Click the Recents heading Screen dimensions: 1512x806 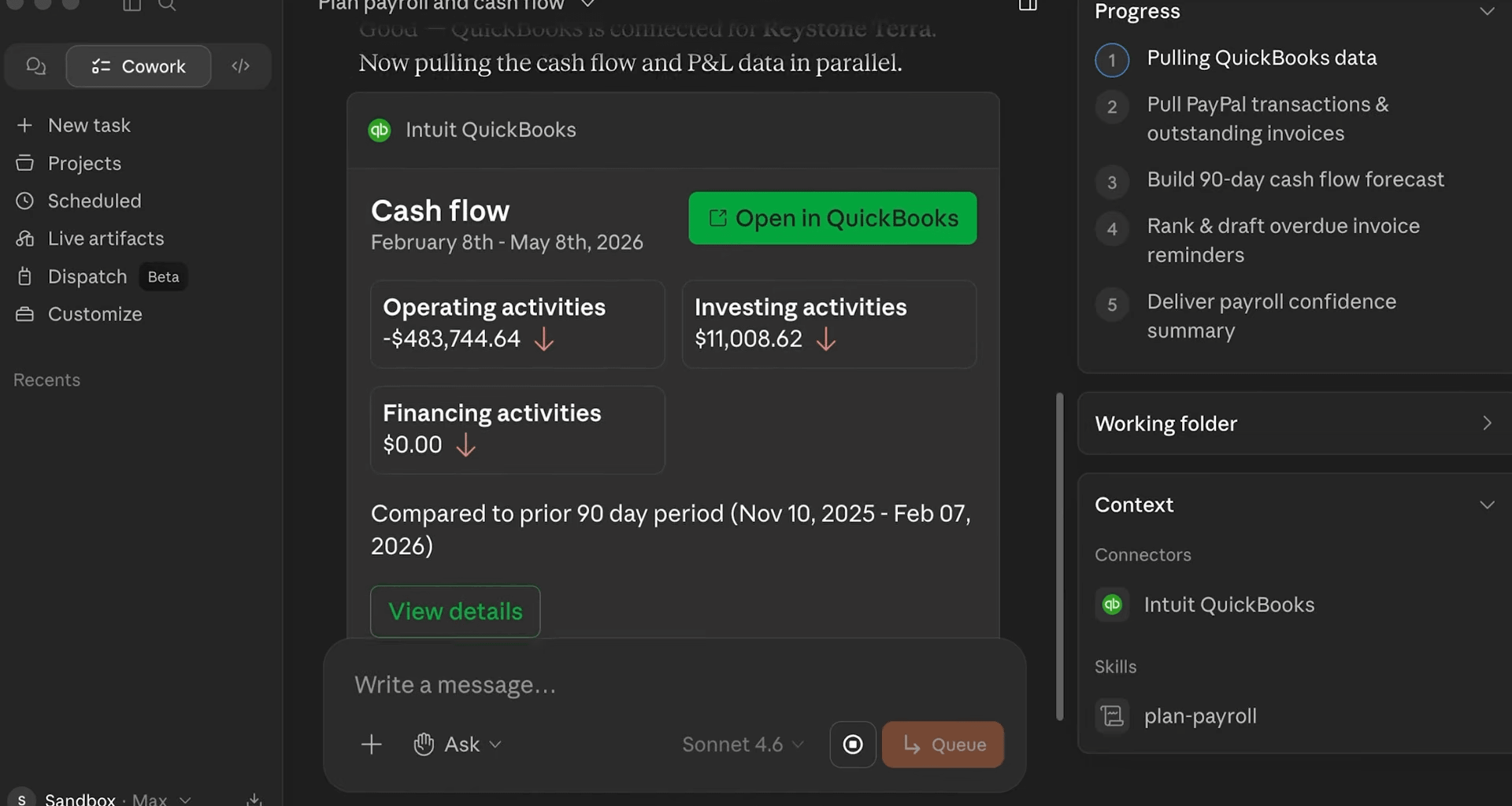(46, 380)
